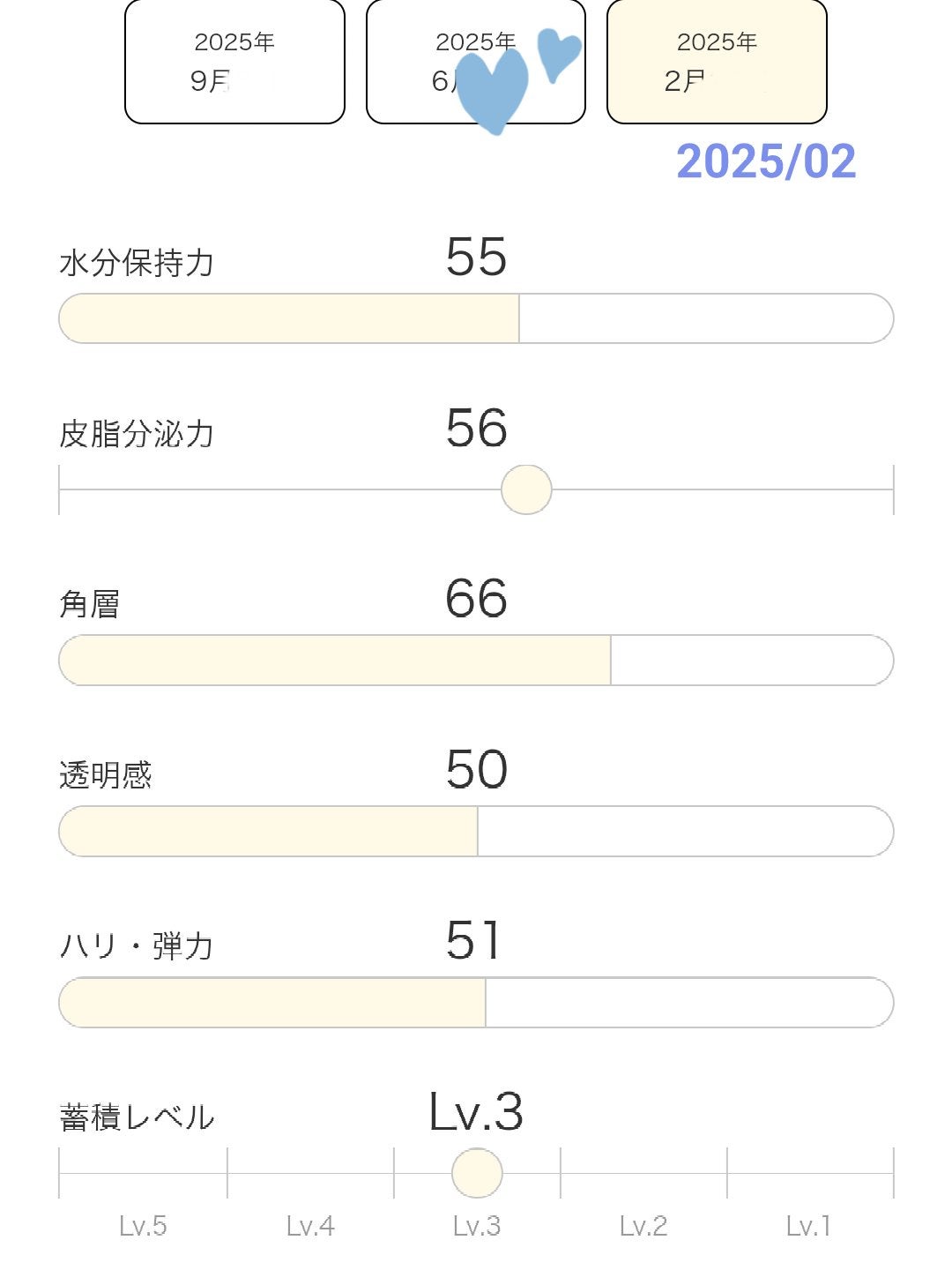952x1270 pixels.
Task: Select the Lv.1 scale label
Action: point(808,1226)
